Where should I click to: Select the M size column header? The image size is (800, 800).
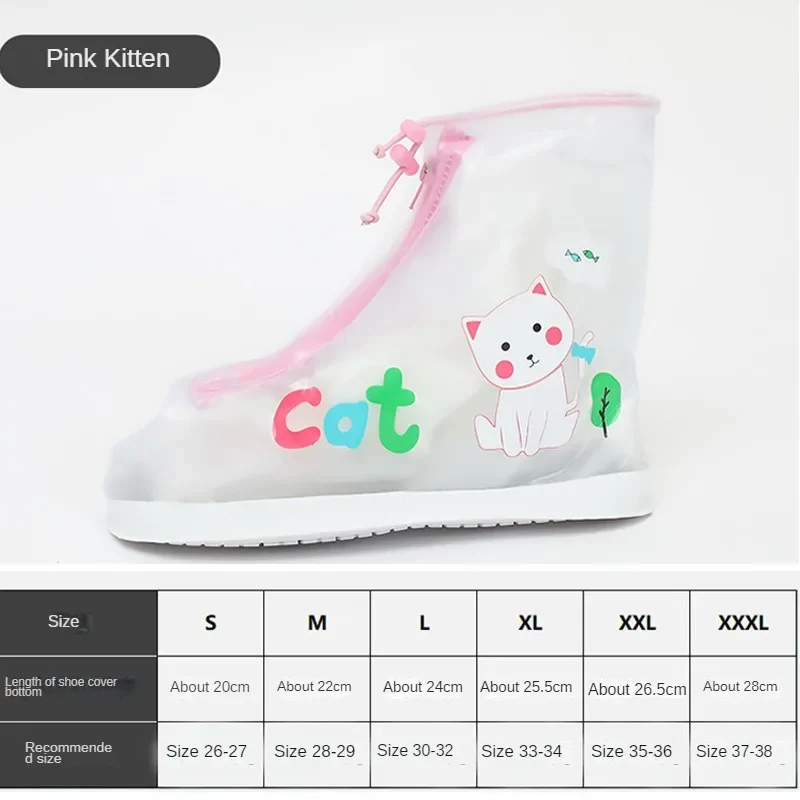[x=317, y=623]
